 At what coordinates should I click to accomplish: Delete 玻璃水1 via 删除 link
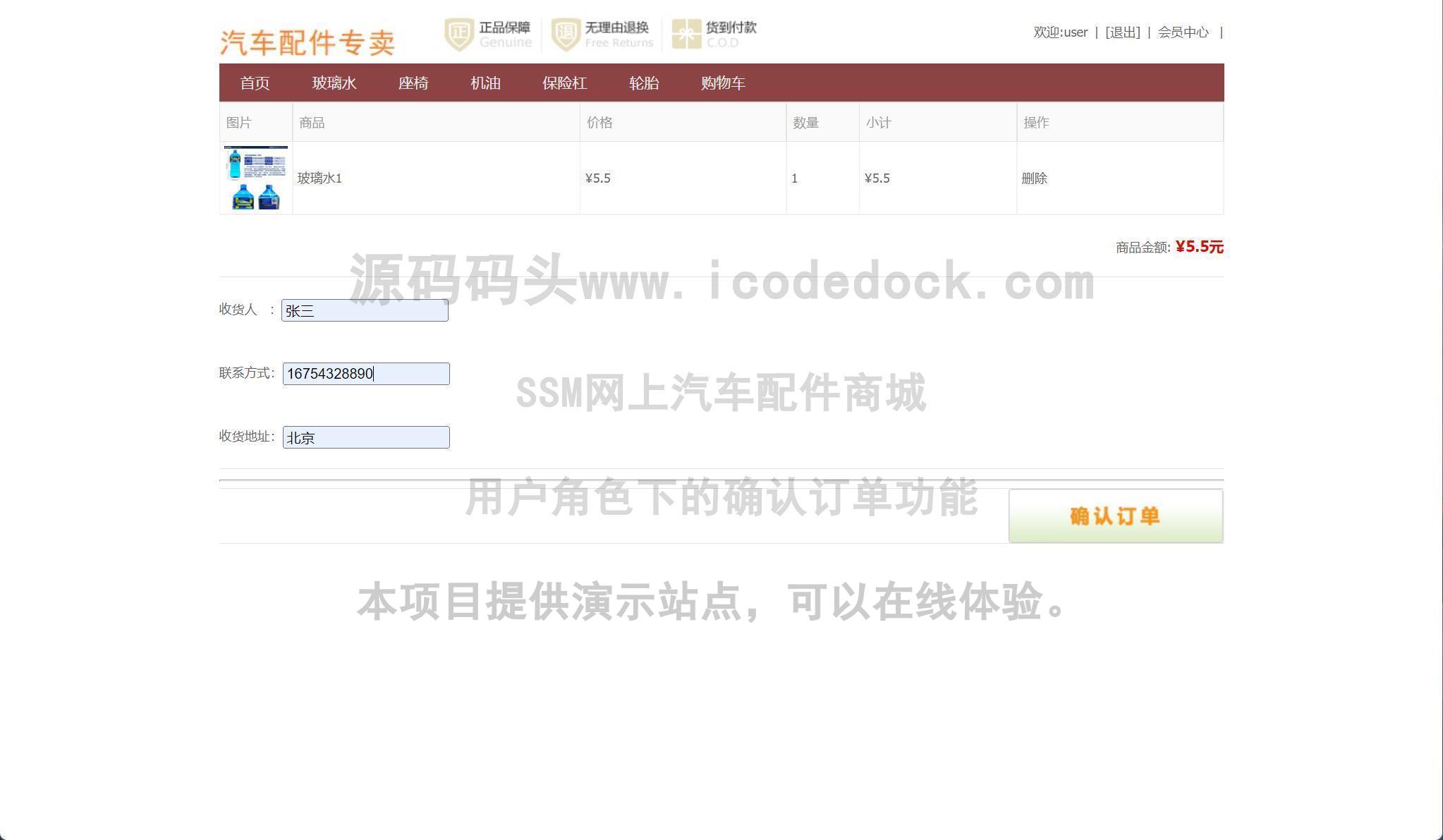point(1034,178)
